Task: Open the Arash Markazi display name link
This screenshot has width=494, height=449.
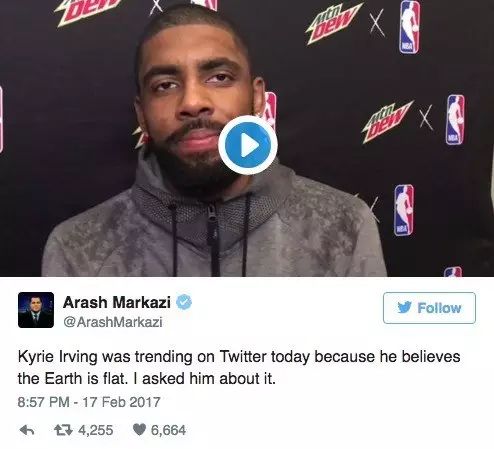Action: coord(117,302)
